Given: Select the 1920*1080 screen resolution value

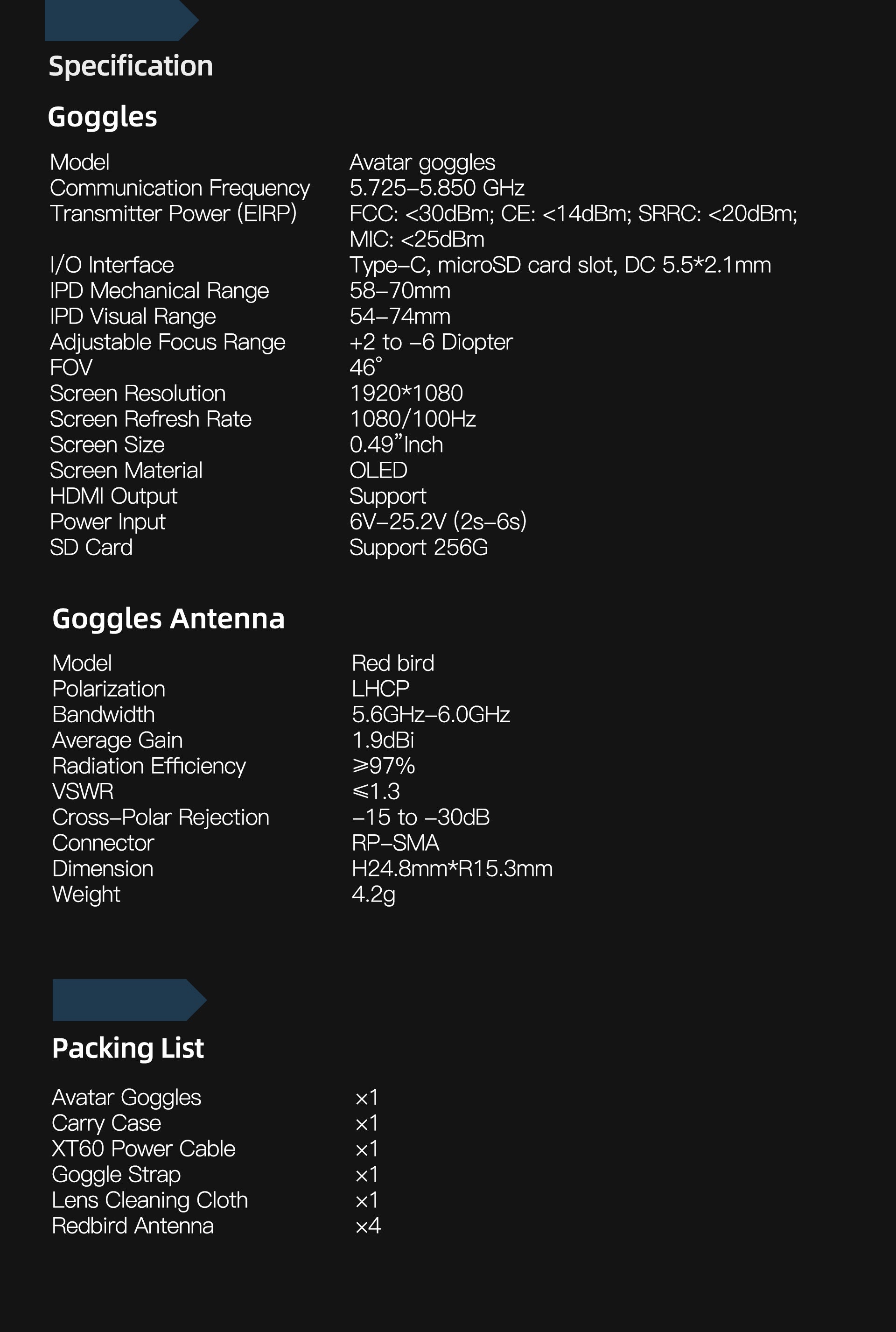Looking at the screenshot, I should [x=406, y=393].
